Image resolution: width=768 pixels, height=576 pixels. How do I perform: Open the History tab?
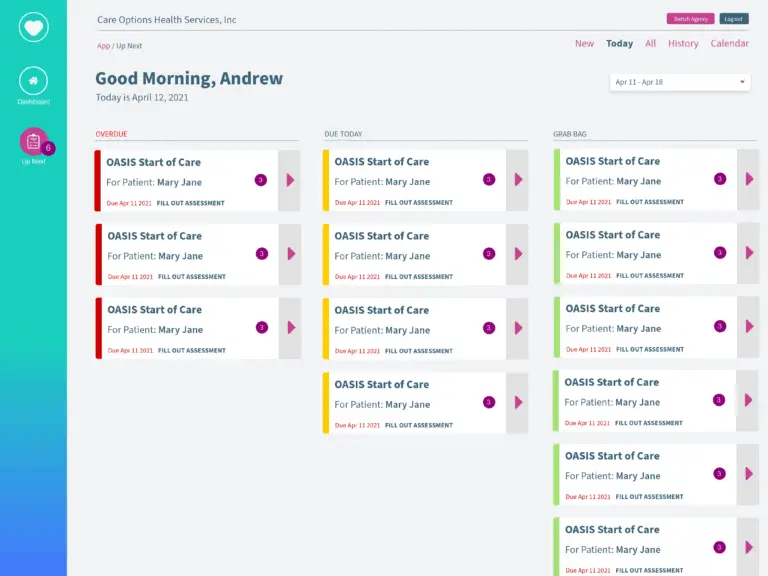click(x=683, y=44)
